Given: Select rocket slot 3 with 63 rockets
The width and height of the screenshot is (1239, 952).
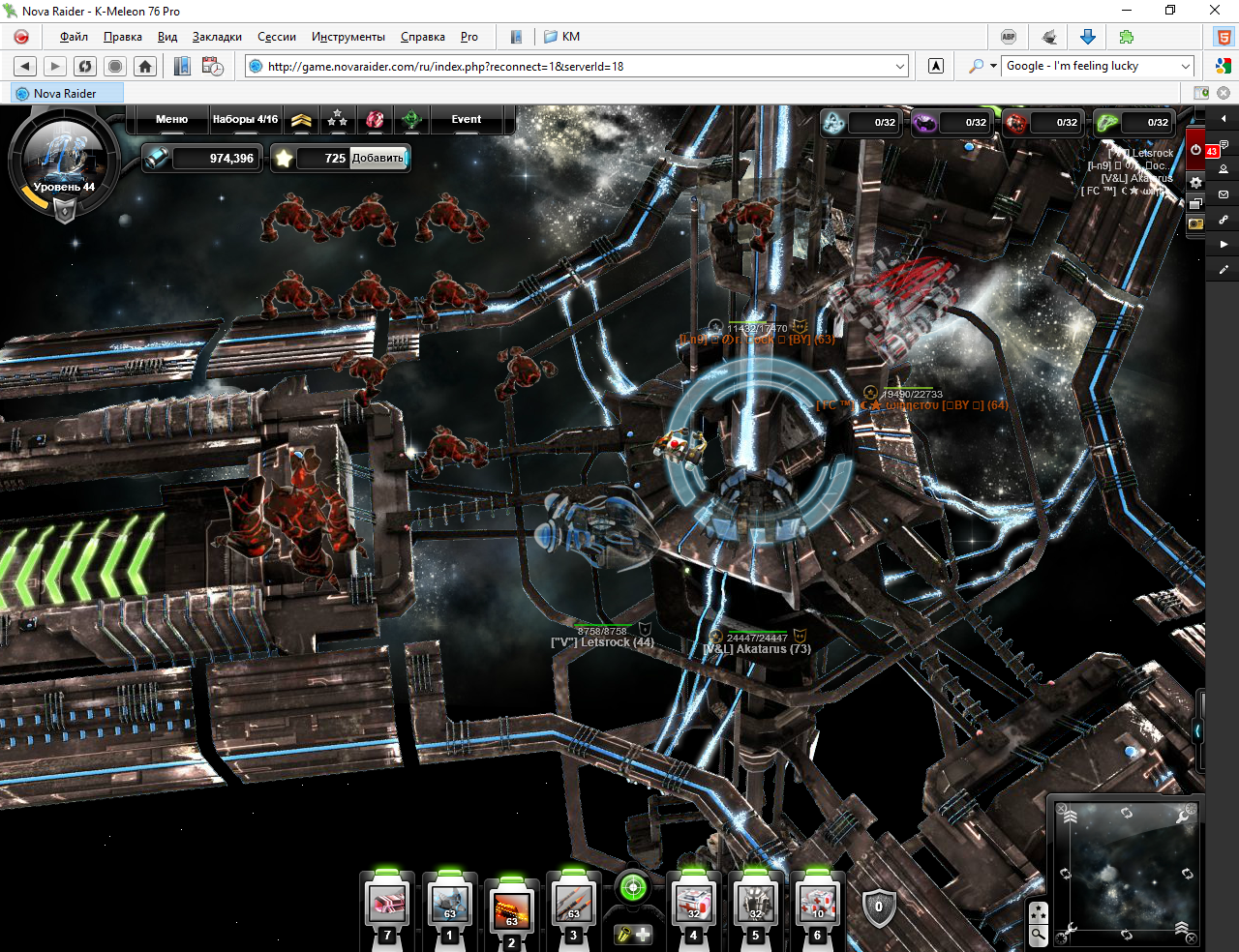Looking at the screenshot, I should [574, 906].
